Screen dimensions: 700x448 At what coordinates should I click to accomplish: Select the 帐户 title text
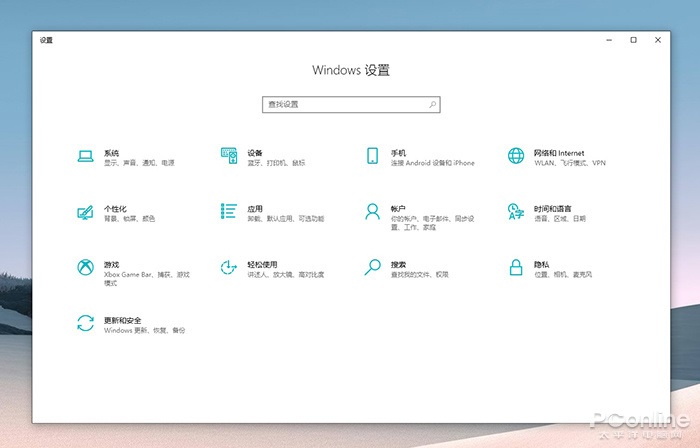point(398,209)
